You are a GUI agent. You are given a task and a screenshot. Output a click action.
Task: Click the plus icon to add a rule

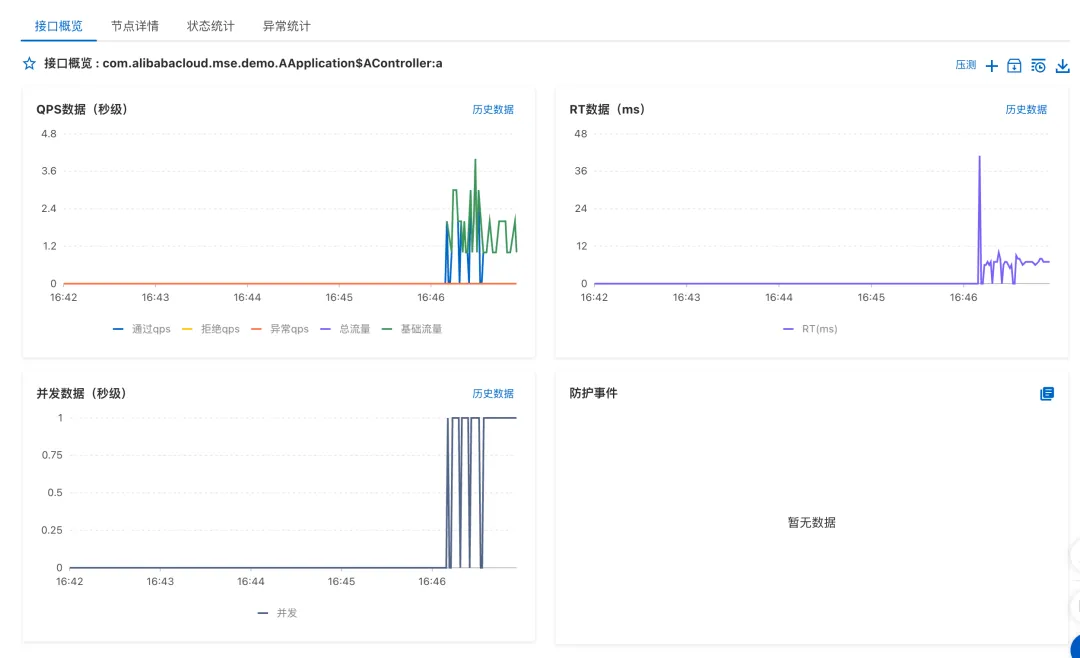pyautogui.click(x=992, y=66)
